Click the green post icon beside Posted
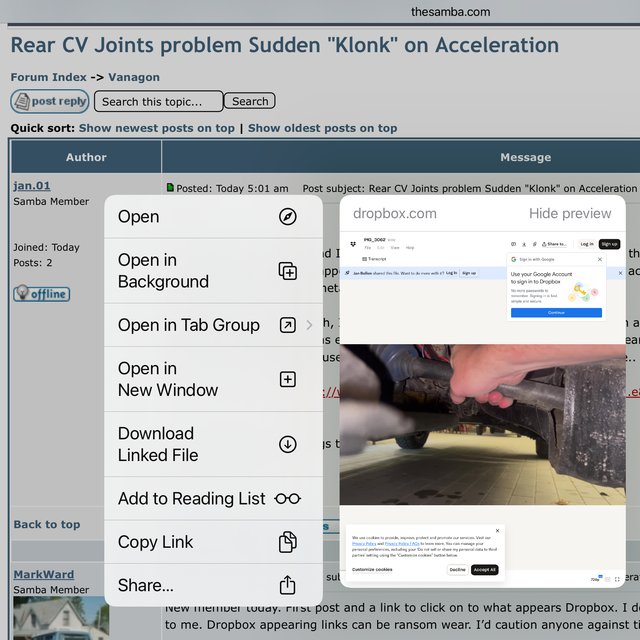Viewport: 640px width, 640px height. [x=170, y=187]
